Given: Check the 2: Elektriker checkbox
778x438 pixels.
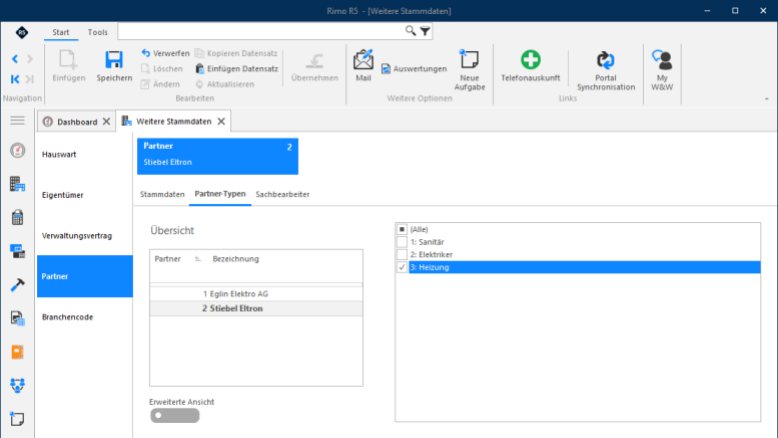Looking at the screenshot, I should click(402, 254).
